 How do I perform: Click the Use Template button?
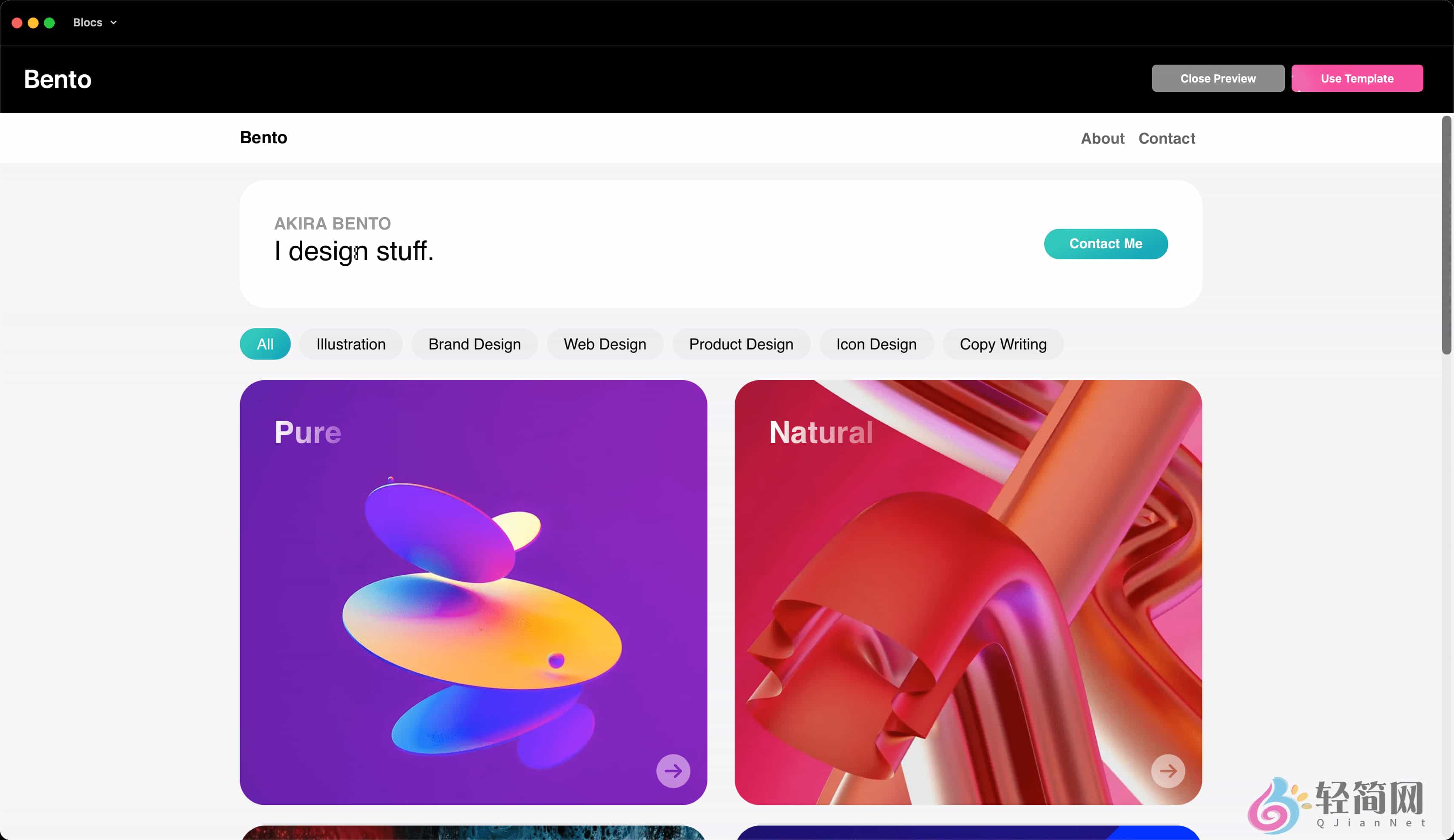coord(1357,78)
